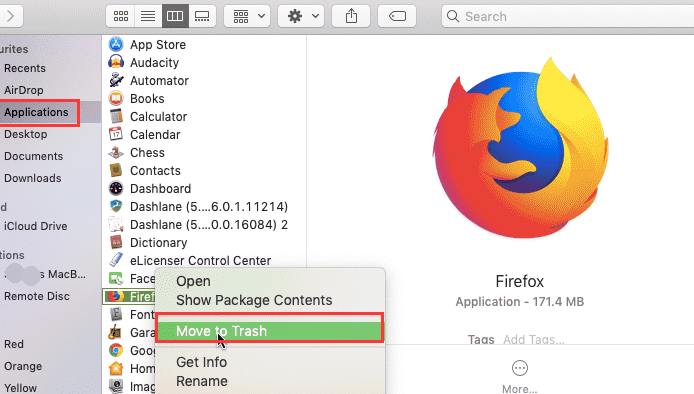Select the Yellow tag in sidebar
The height and width of the screenshot is (394, 694).
20,388
